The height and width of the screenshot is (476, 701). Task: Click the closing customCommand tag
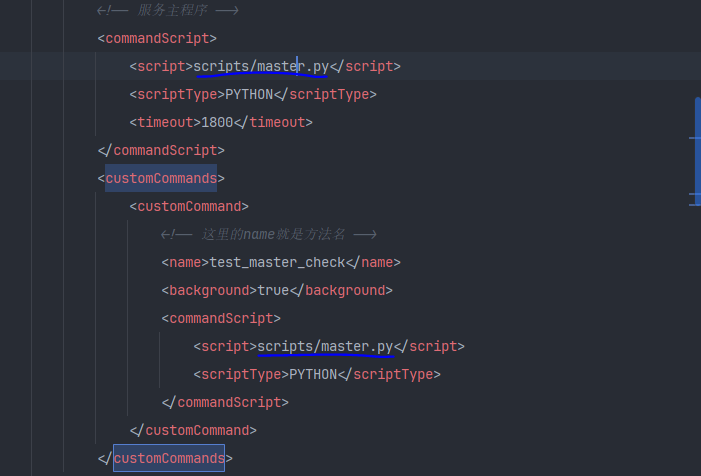193,430
